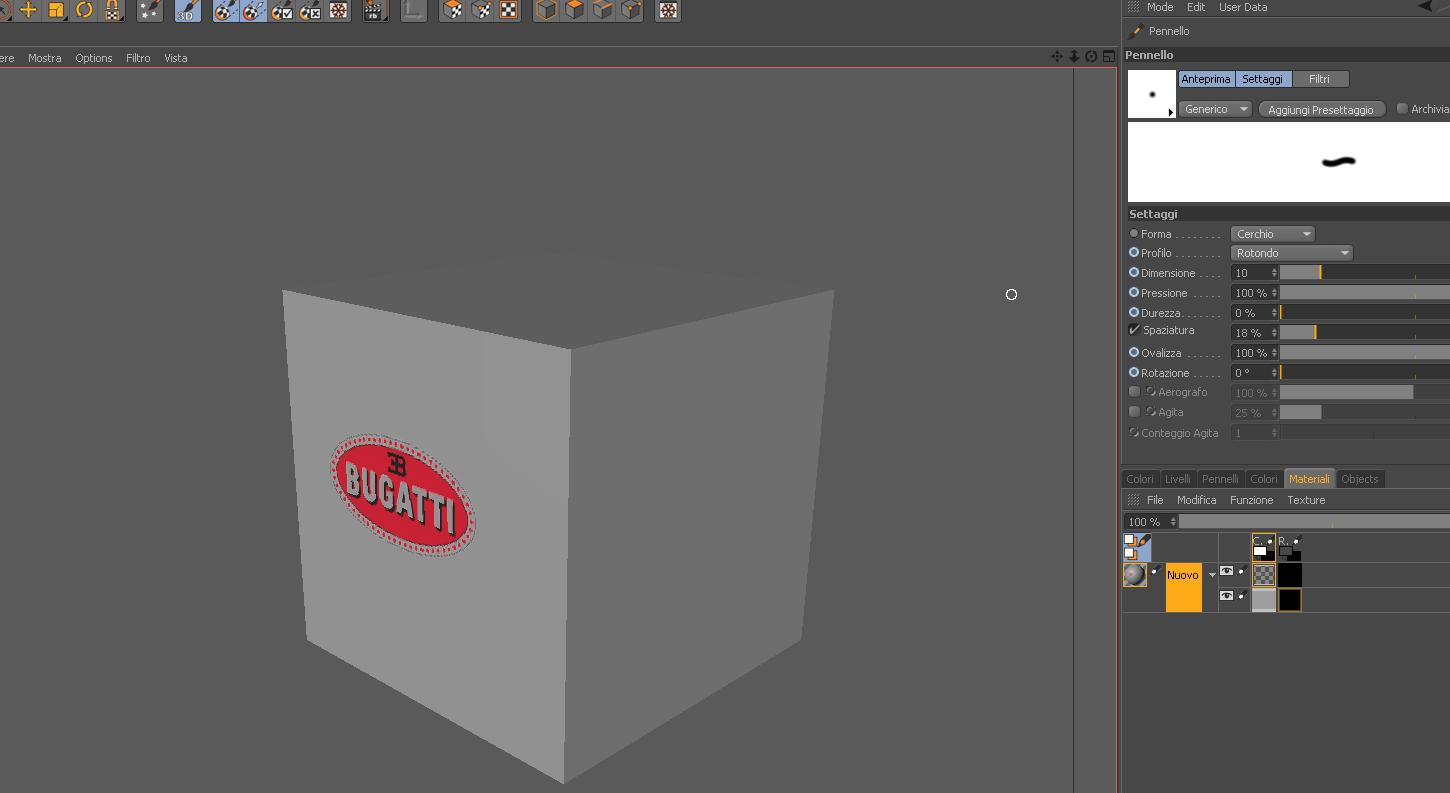Image resolution: width=1450 pixels, height=793 pixels.
Task: Click the viewport pan arrows icon
Action: [x=1057, y=57]
